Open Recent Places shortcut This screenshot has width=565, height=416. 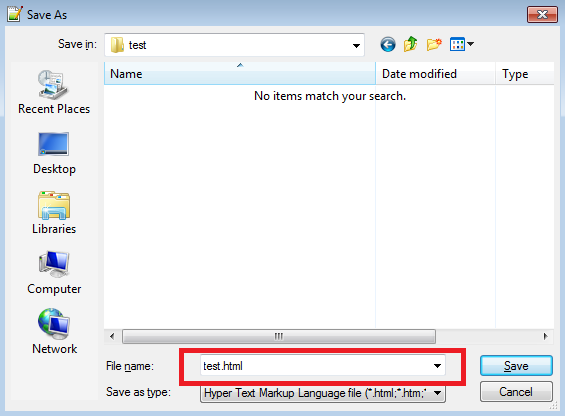tap(54, 92)
